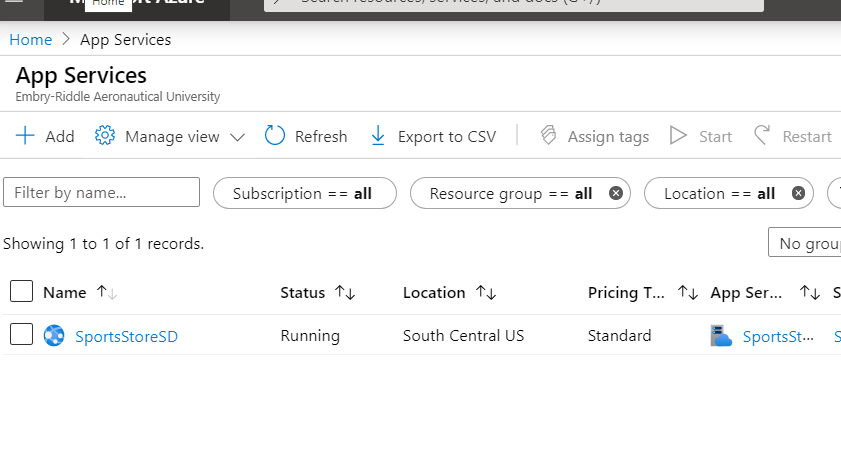The height and width of the screenshot is (456, 841).
Task: Click the App Services breadcrumb text
Action: click(126, 40)
